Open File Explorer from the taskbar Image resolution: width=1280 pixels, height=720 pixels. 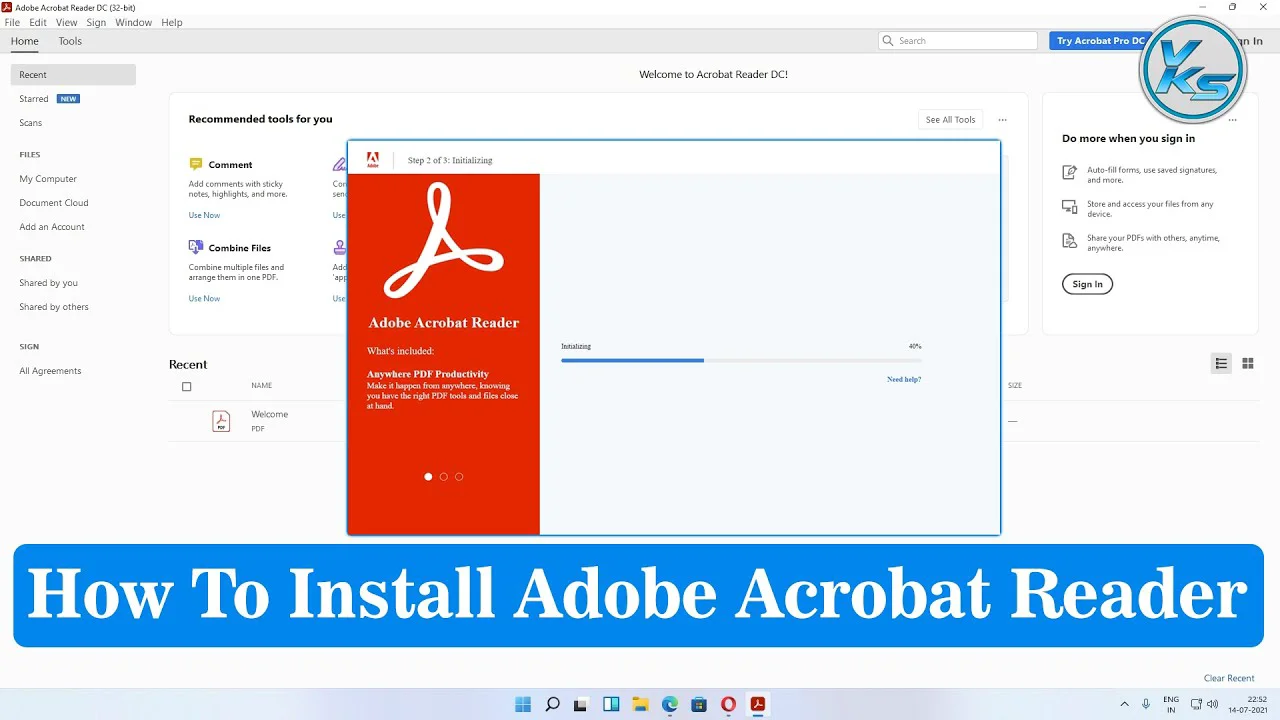(640, 704)
